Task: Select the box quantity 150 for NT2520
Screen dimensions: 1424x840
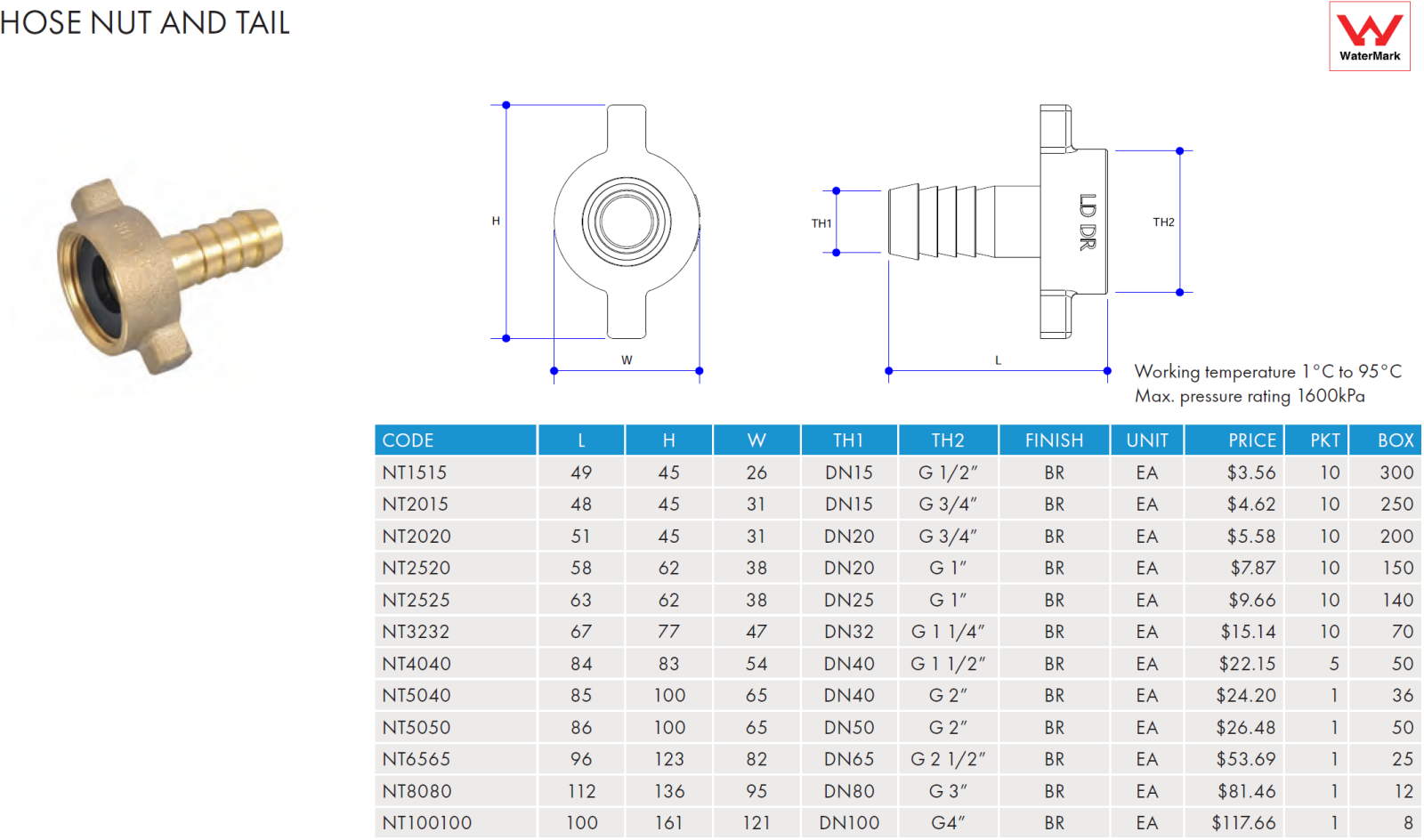Action: coord(1397,568)
